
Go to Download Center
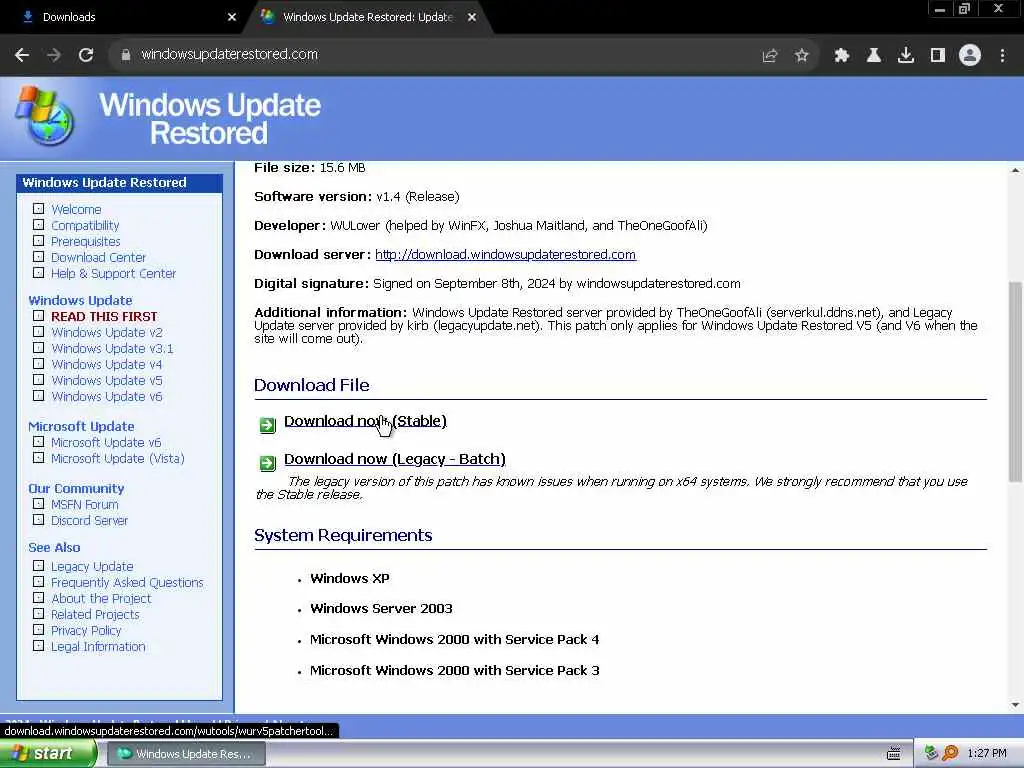pyautogui.click(x=99, y=257)
